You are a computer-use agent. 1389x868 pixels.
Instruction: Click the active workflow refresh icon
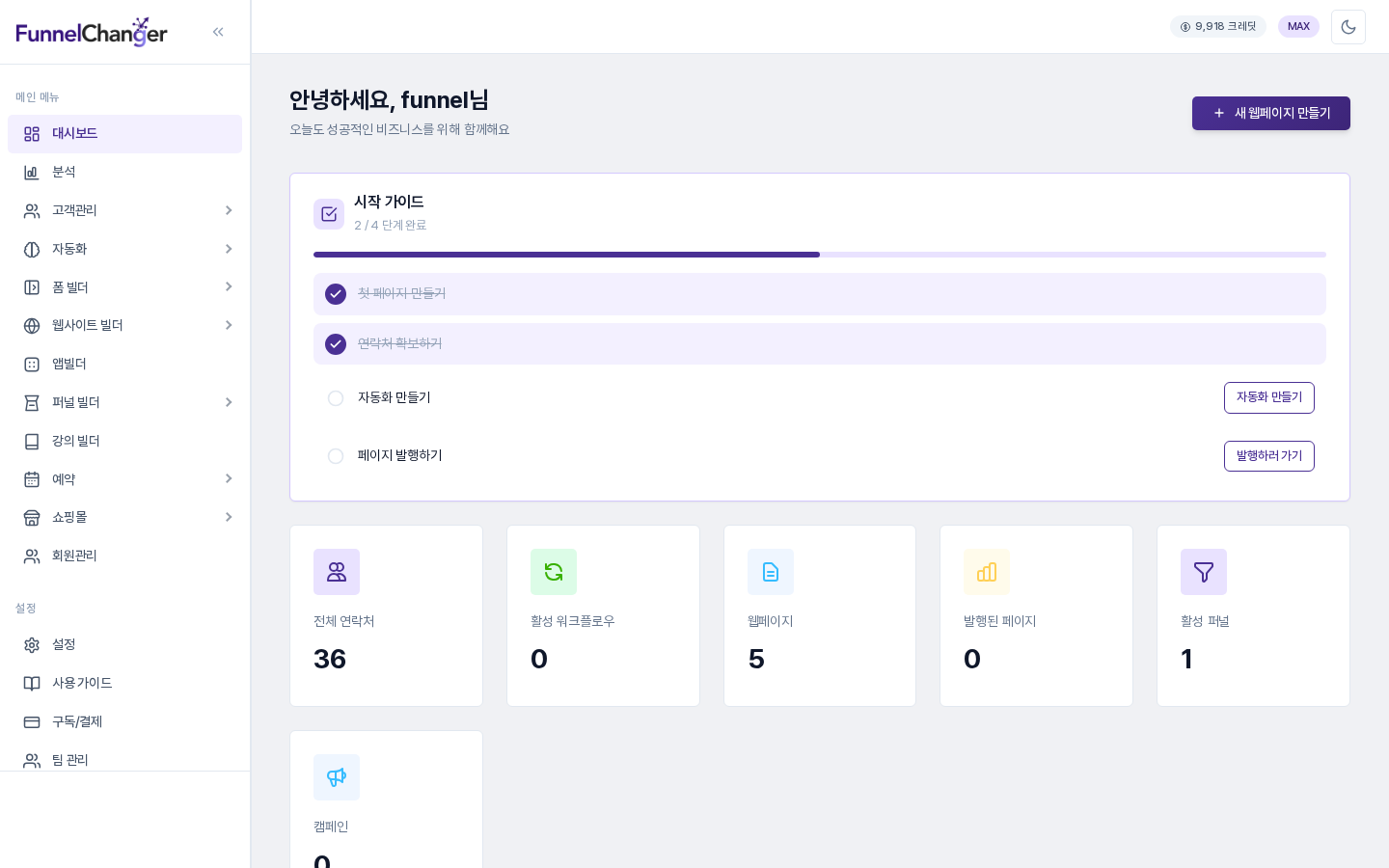[x=554, y=572]
